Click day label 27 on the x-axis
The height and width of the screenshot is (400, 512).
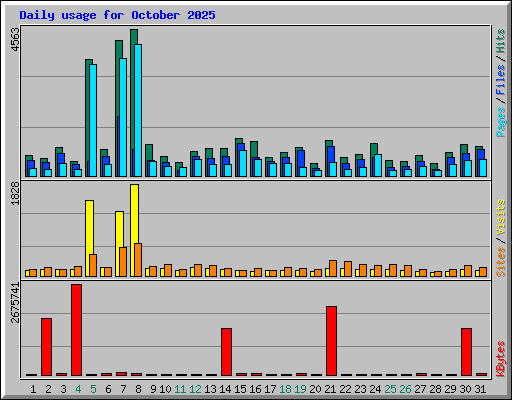pos(420,389)
